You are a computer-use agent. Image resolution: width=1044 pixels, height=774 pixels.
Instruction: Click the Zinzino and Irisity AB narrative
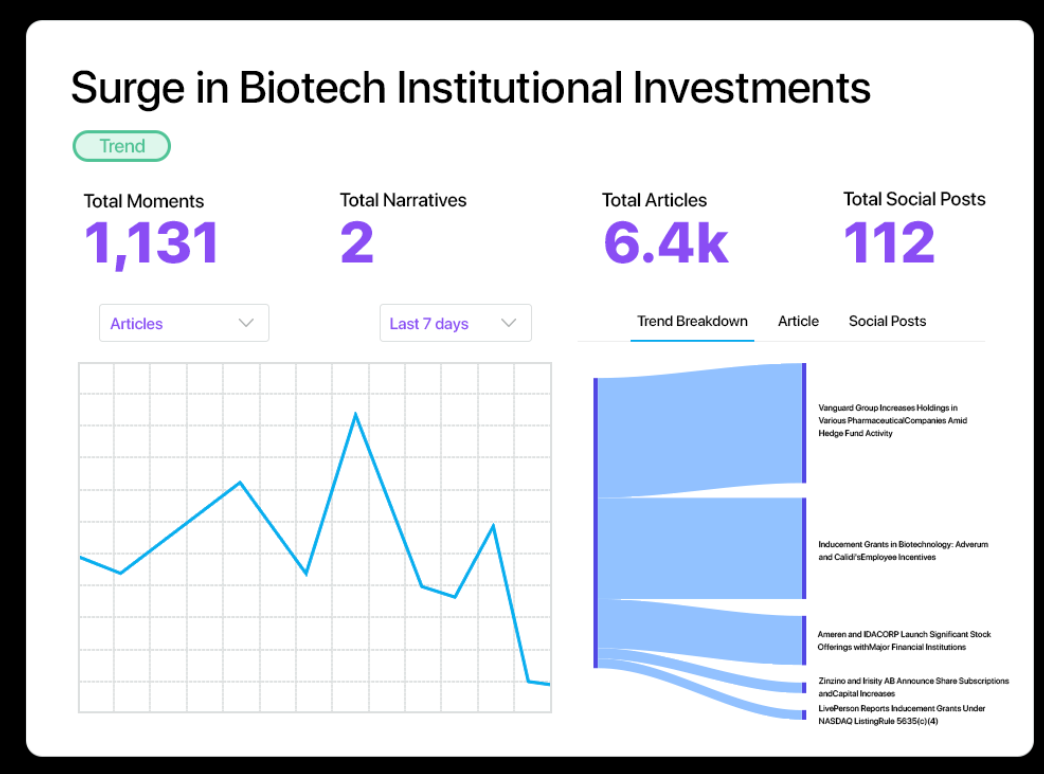pyautogui.click(x=913, y=687)
